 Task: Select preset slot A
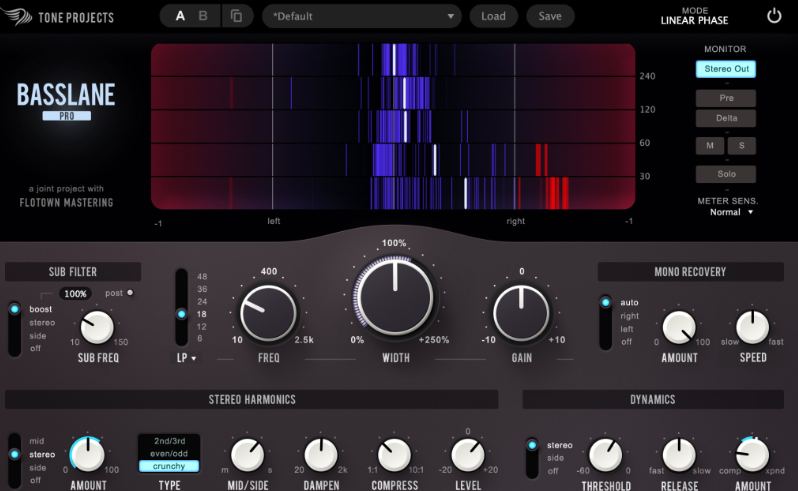pos(180,16)
